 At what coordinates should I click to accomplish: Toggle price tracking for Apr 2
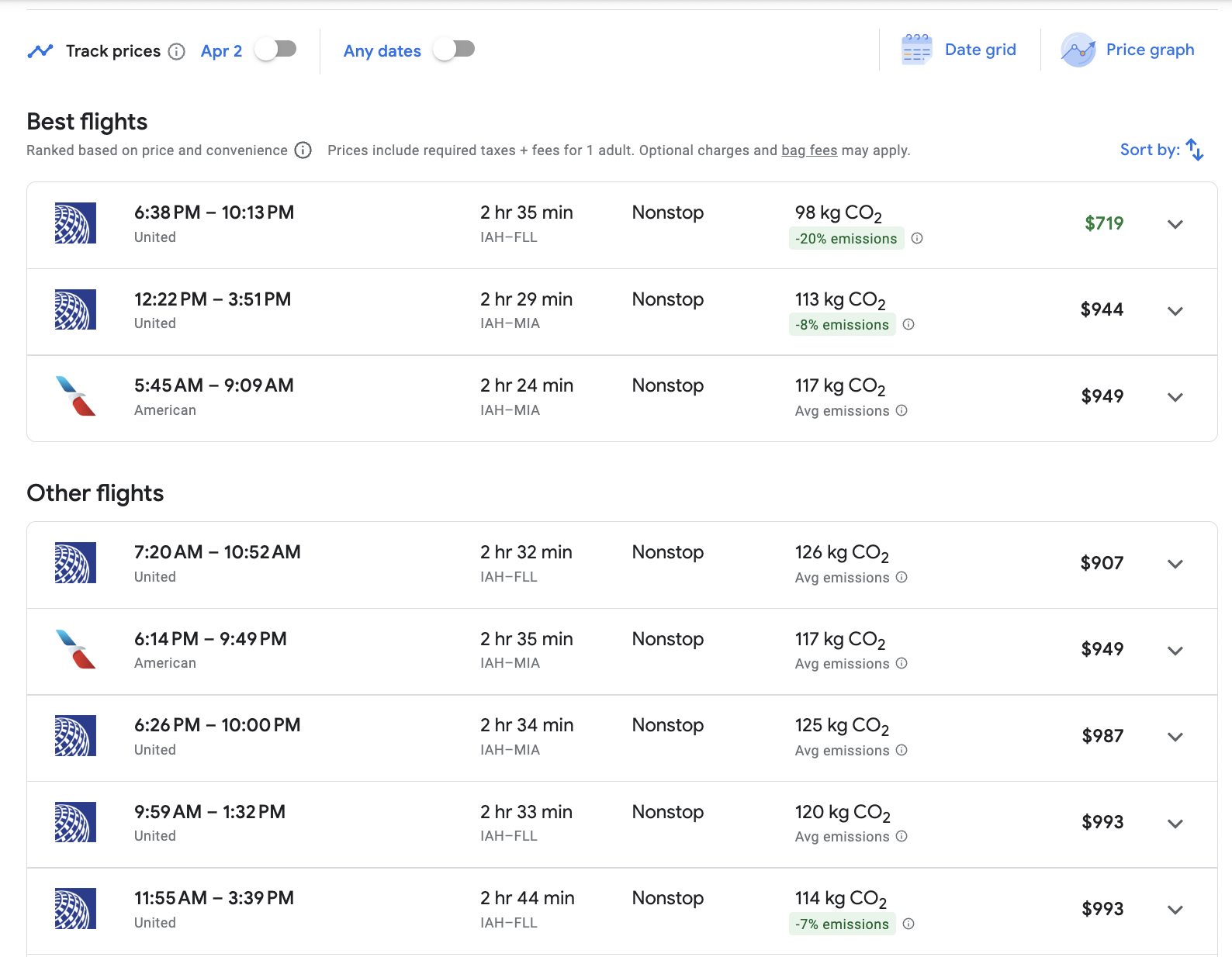click(x=276, y=50)
